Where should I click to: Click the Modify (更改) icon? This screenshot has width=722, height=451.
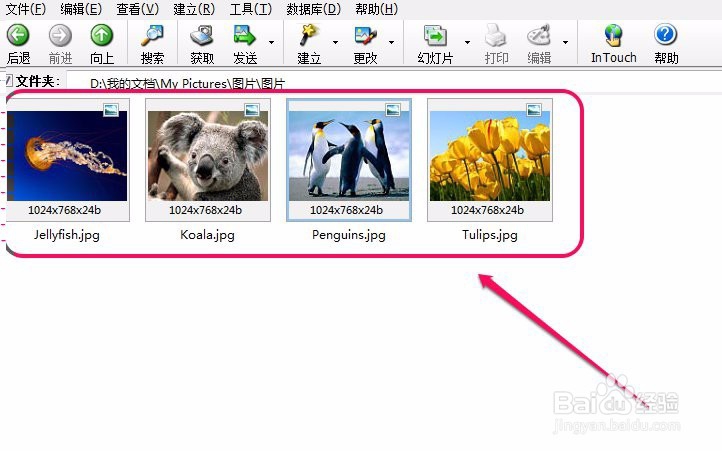pyautogui.click(x=366, y=35)
